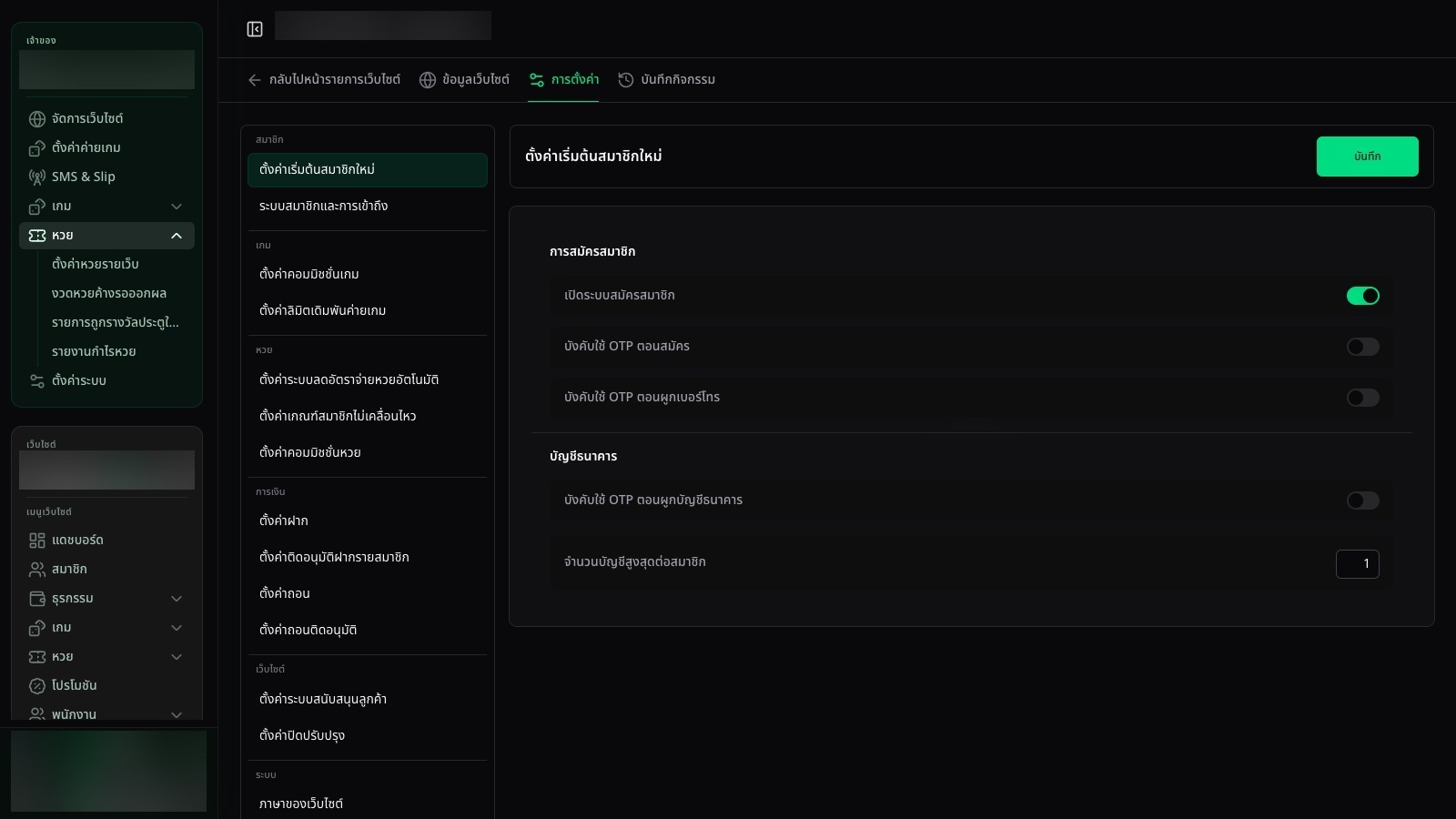Screen dimensions: 1456x819
Task: Enable บังคับใช้ OTP ตอนสมัคร switch
Action: (1363, 347)
